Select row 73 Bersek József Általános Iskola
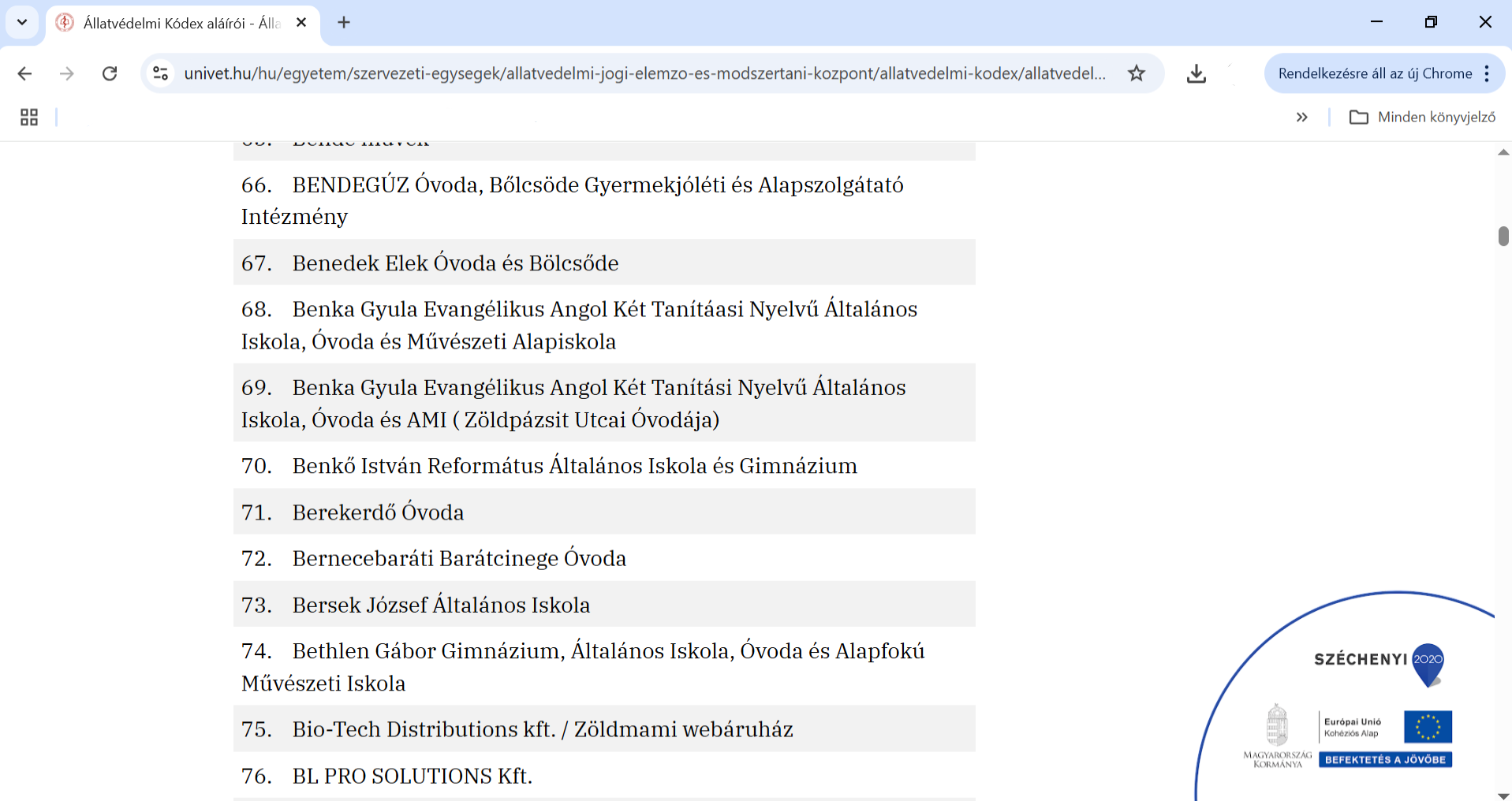 [604, 605]
